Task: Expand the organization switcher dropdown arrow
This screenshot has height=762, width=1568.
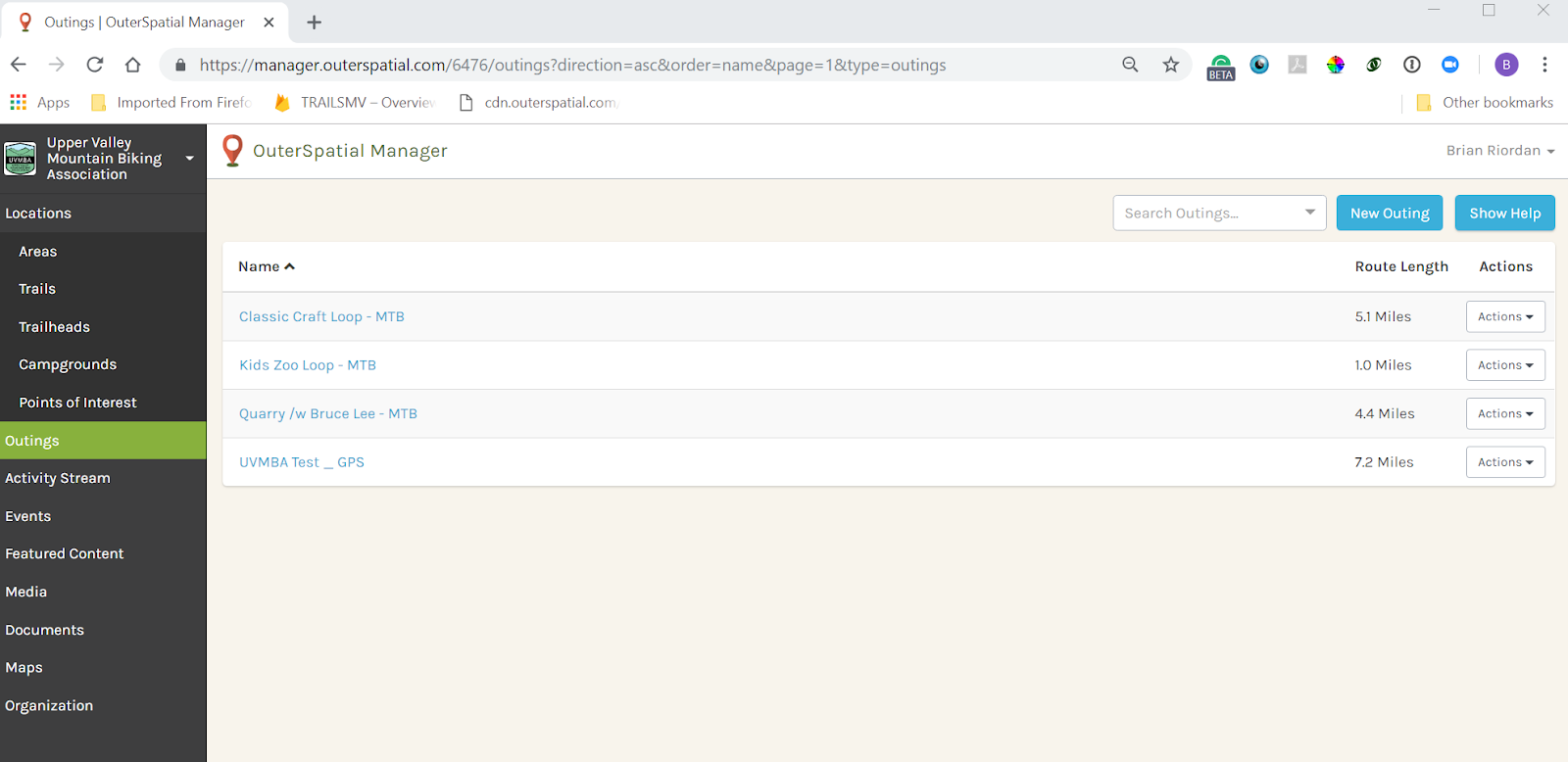Action: click(x=189, y=159)
